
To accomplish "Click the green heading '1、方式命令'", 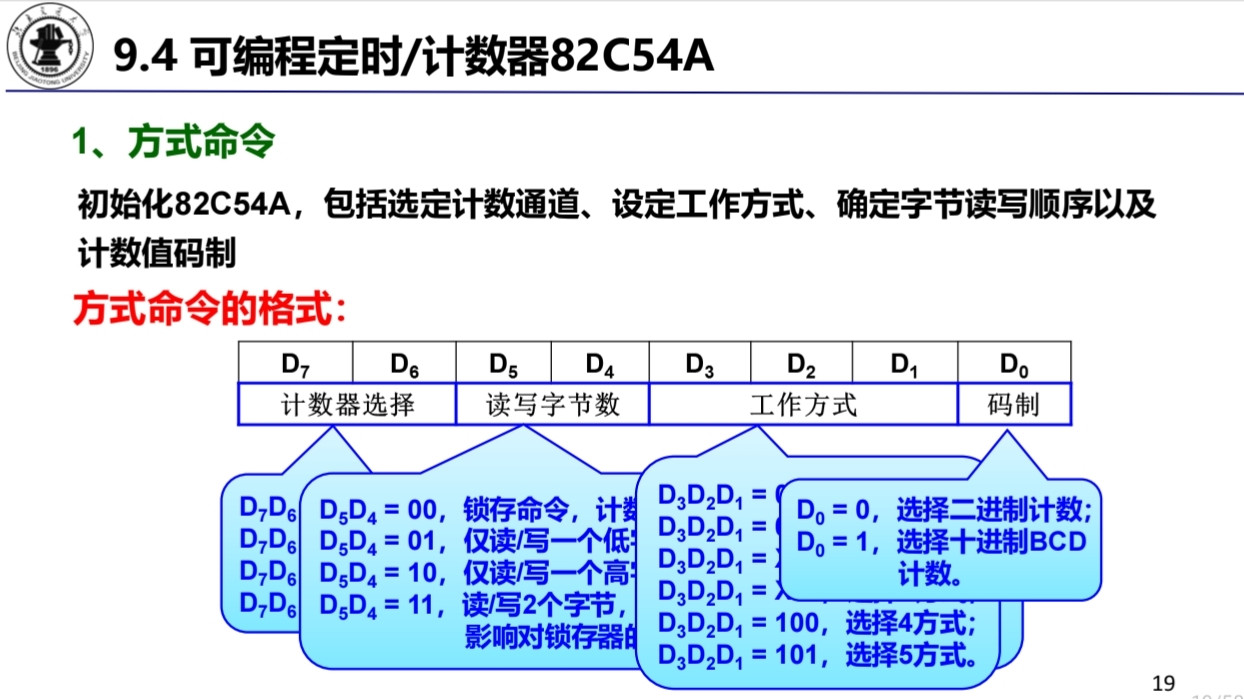I will tap(173, 142).
